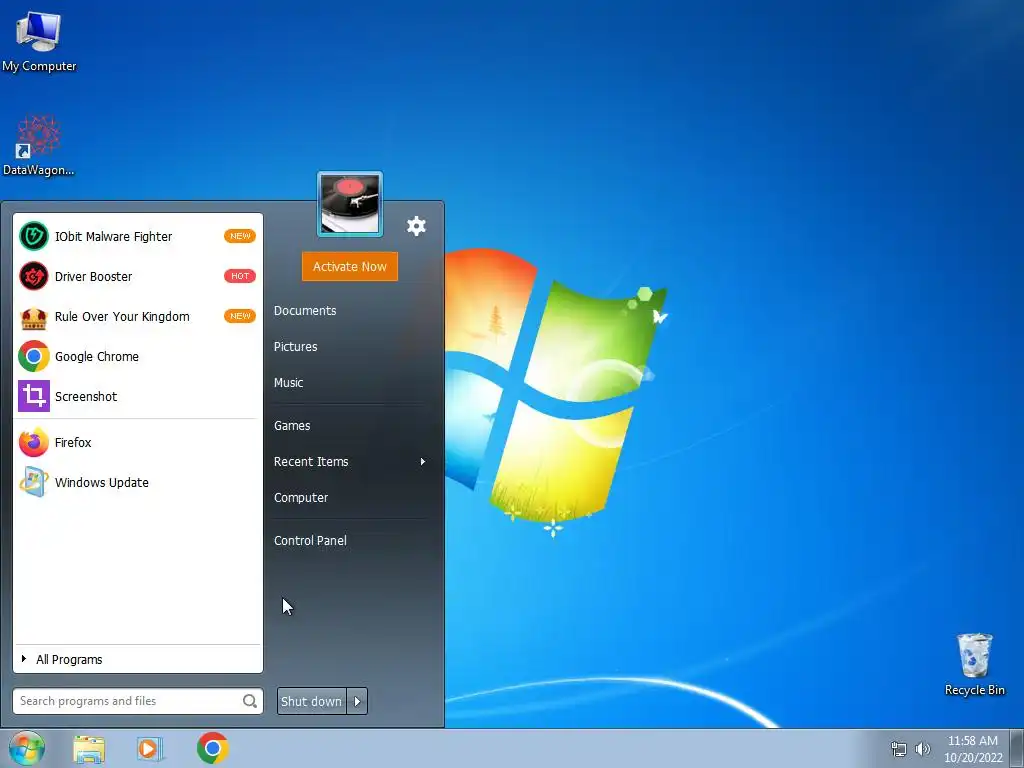Launch Driver Booster from its red icon
1024x768 pixels.
(33, 276)
